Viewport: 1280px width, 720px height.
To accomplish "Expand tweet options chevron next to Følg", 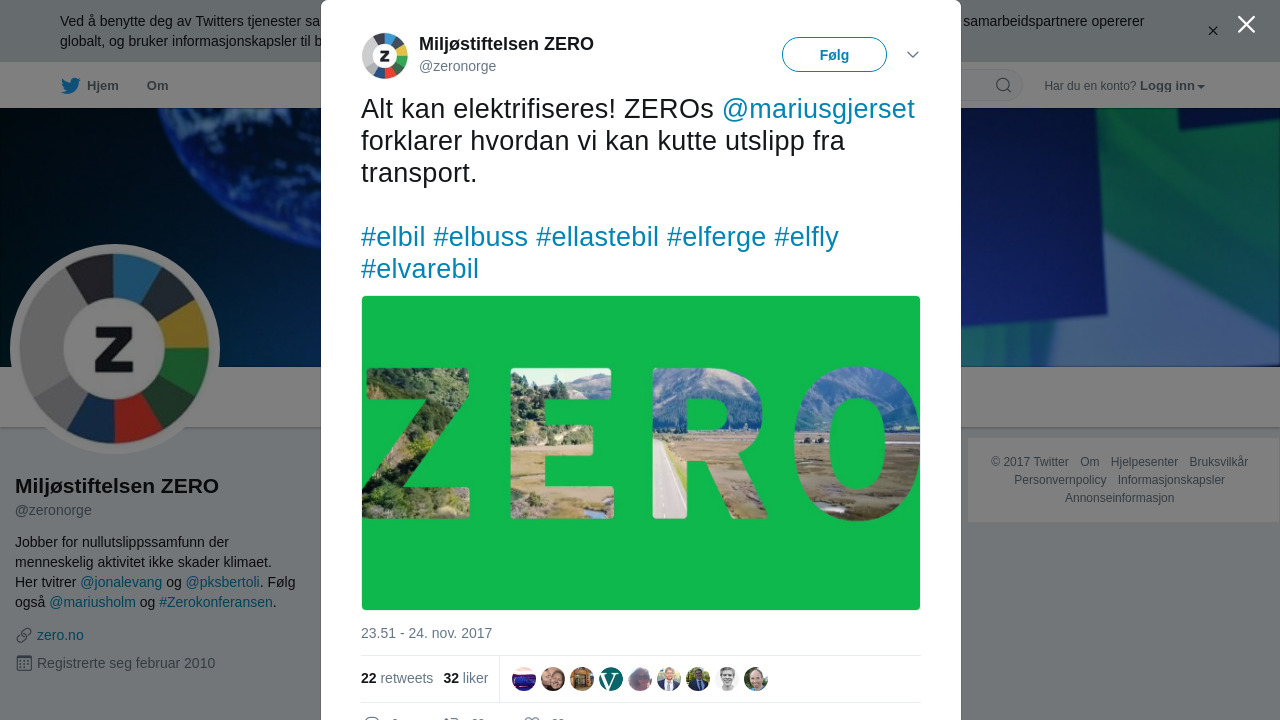I will pyautogui.click(x=913, y=55).
